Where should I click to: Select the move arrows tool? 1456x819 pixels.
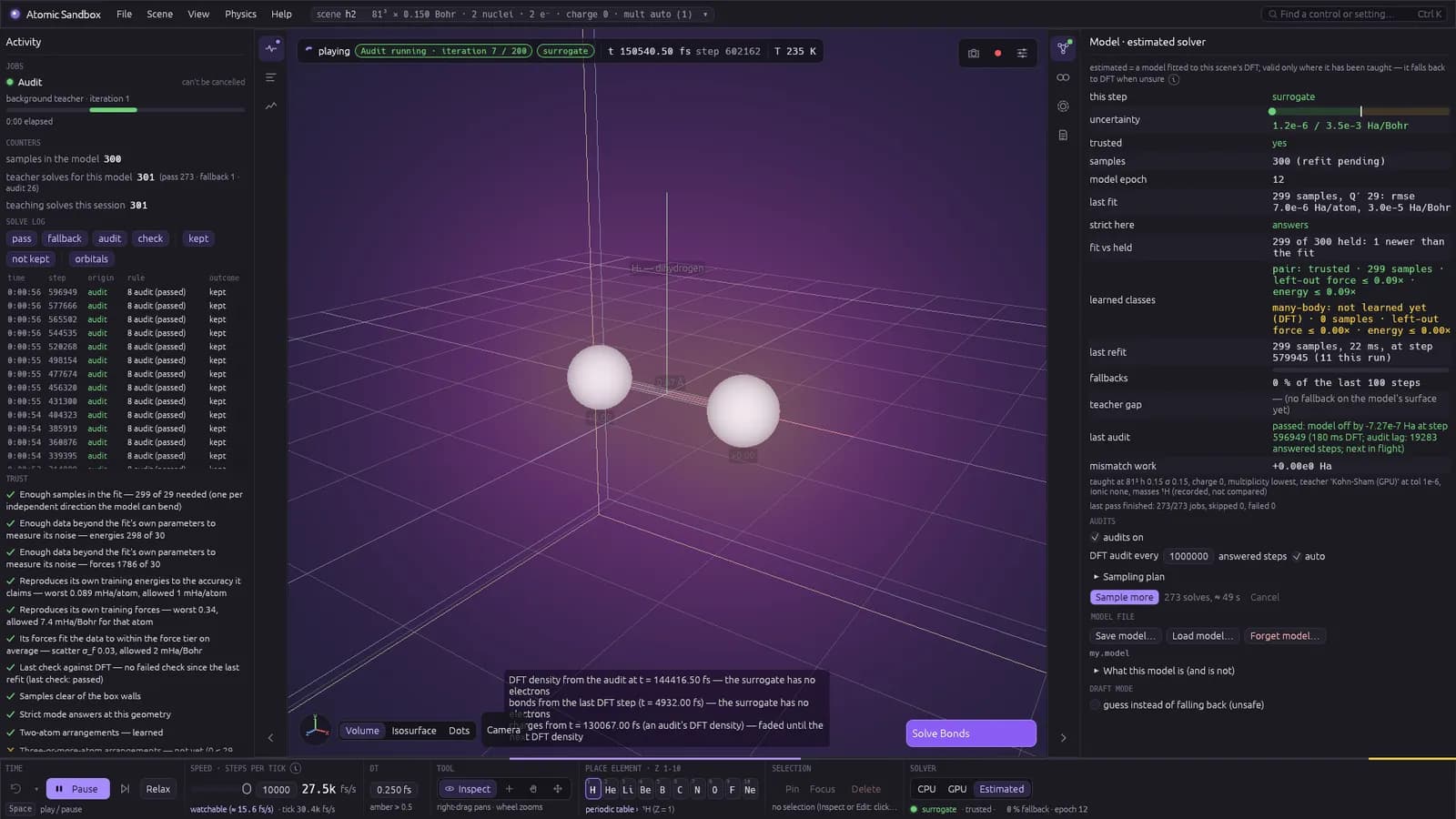[558, 789]
